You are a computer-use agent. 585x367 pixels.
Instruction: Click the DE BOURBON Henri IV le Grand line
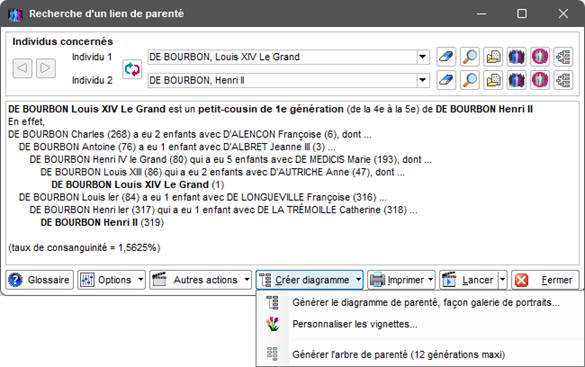pos(231,160)
